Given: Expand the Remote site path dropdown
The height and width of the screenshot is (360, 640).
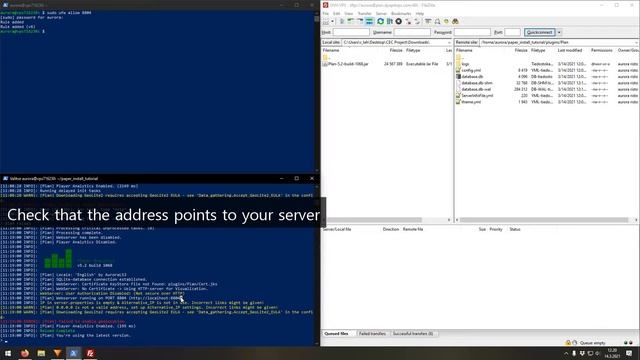Looking at the screenshot, I should pos(636,42).
